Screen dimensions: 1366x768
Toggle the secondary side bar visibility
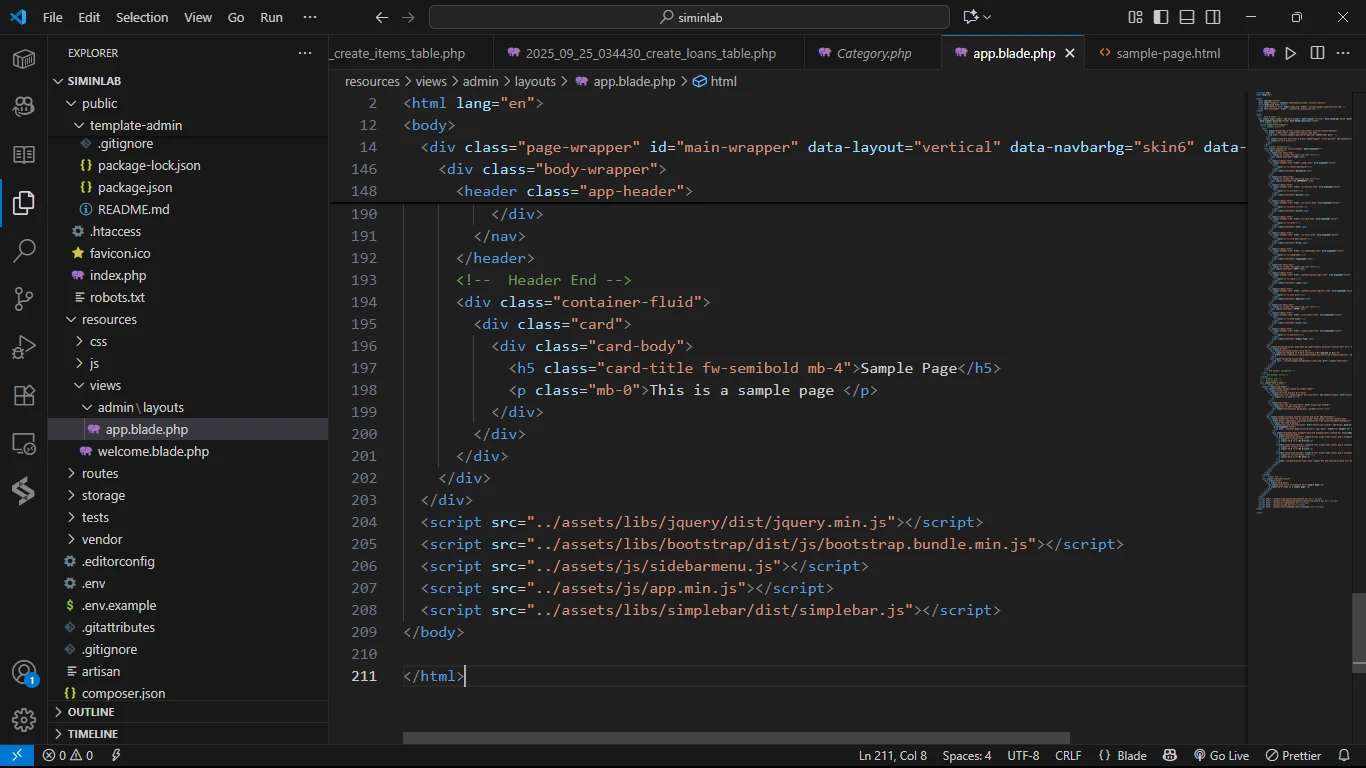click(x=1213, y=17)
